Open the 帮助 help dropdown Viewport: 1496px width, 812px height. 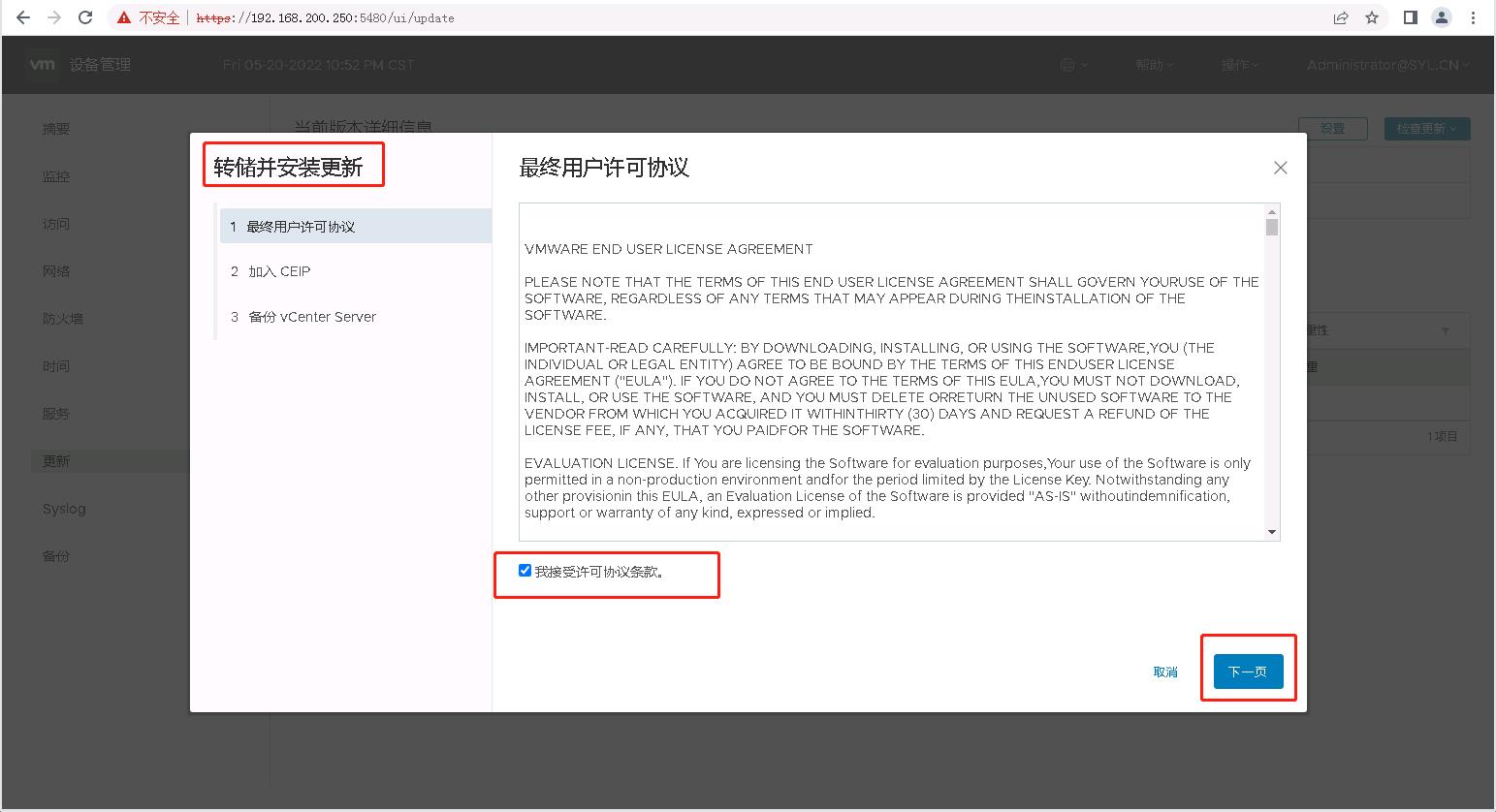[x=1154, y=65]
